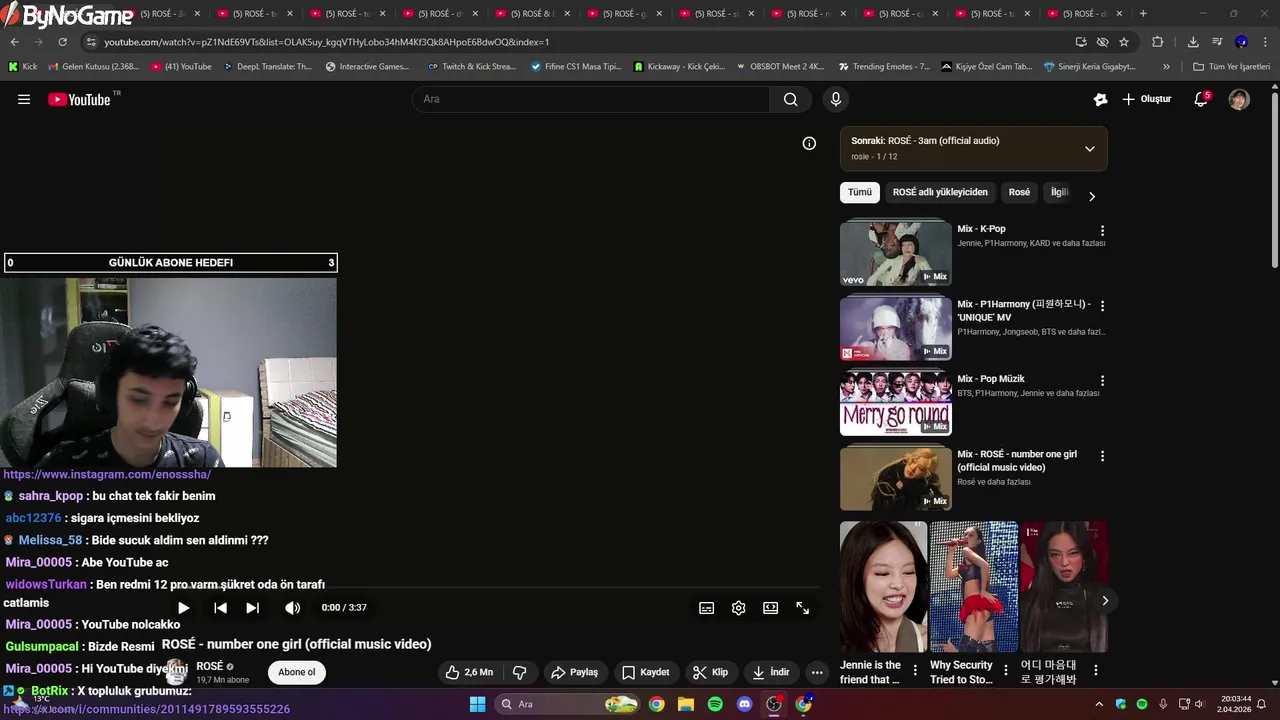Open options for Mix - K-Pop

click(x=1102, y=231)
